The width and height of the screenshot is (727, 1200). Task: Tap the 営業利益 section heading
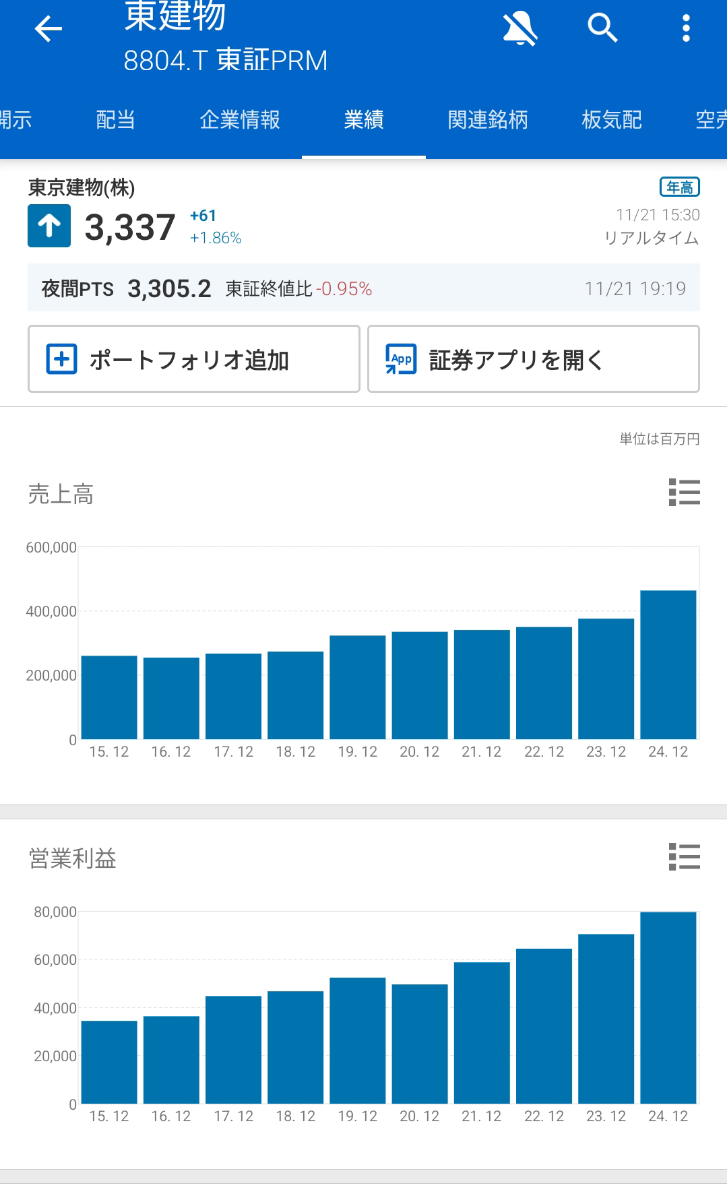point(72,858)
